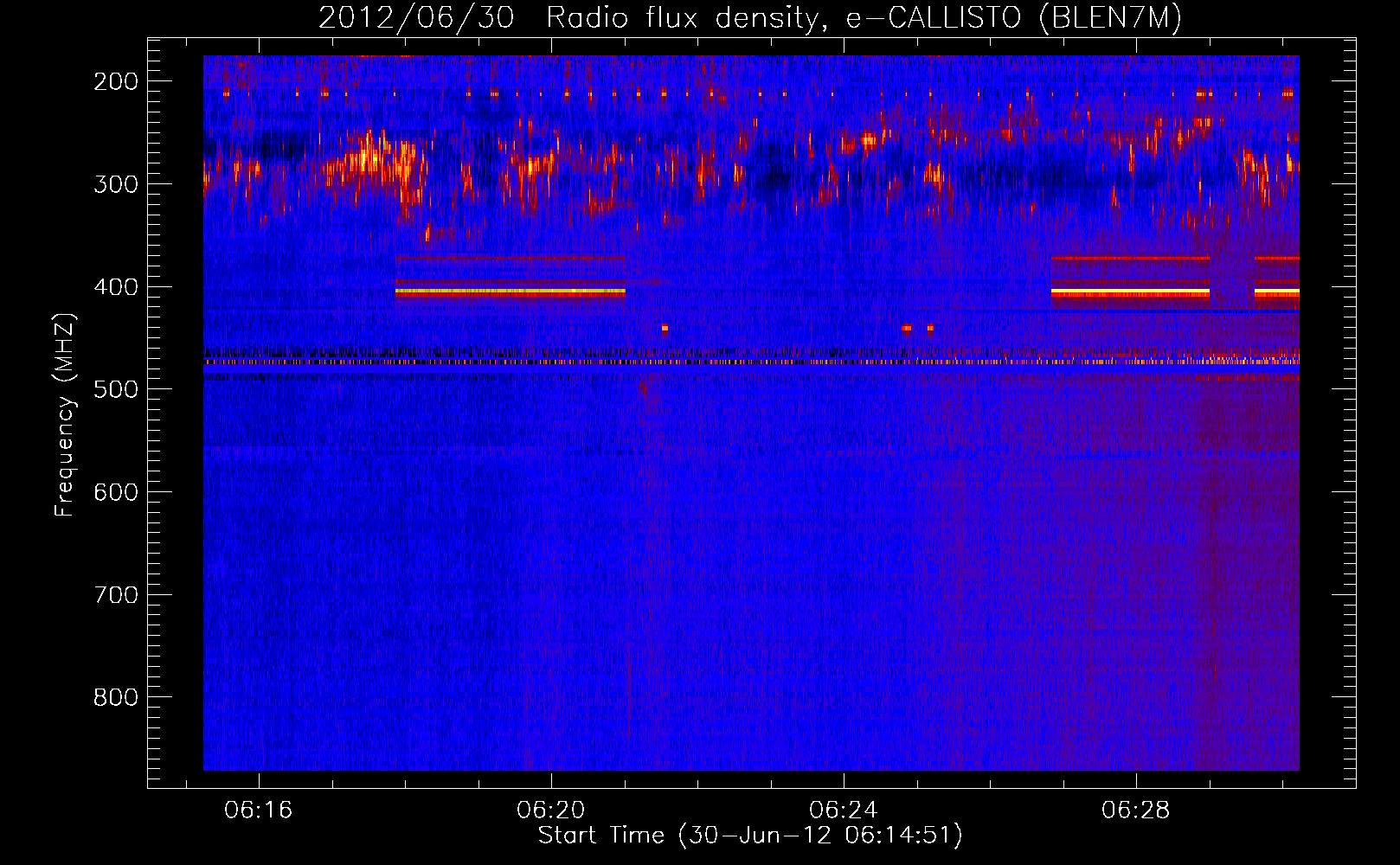The width and height of the screenshot is (1400, 865).
Task: Click the "Start Time (30-Jun-12 06:14:51)" label
Action: 750,836
